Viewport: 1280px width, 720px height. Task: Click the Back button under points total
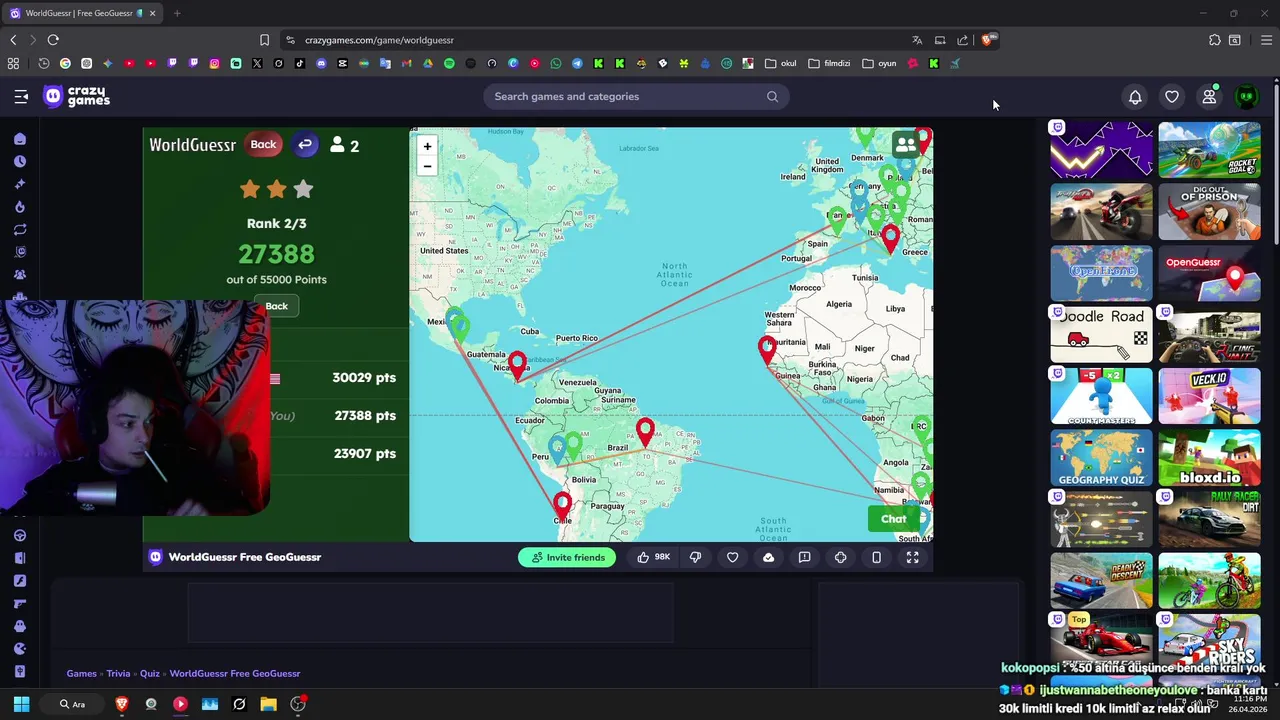coord(277,306)
